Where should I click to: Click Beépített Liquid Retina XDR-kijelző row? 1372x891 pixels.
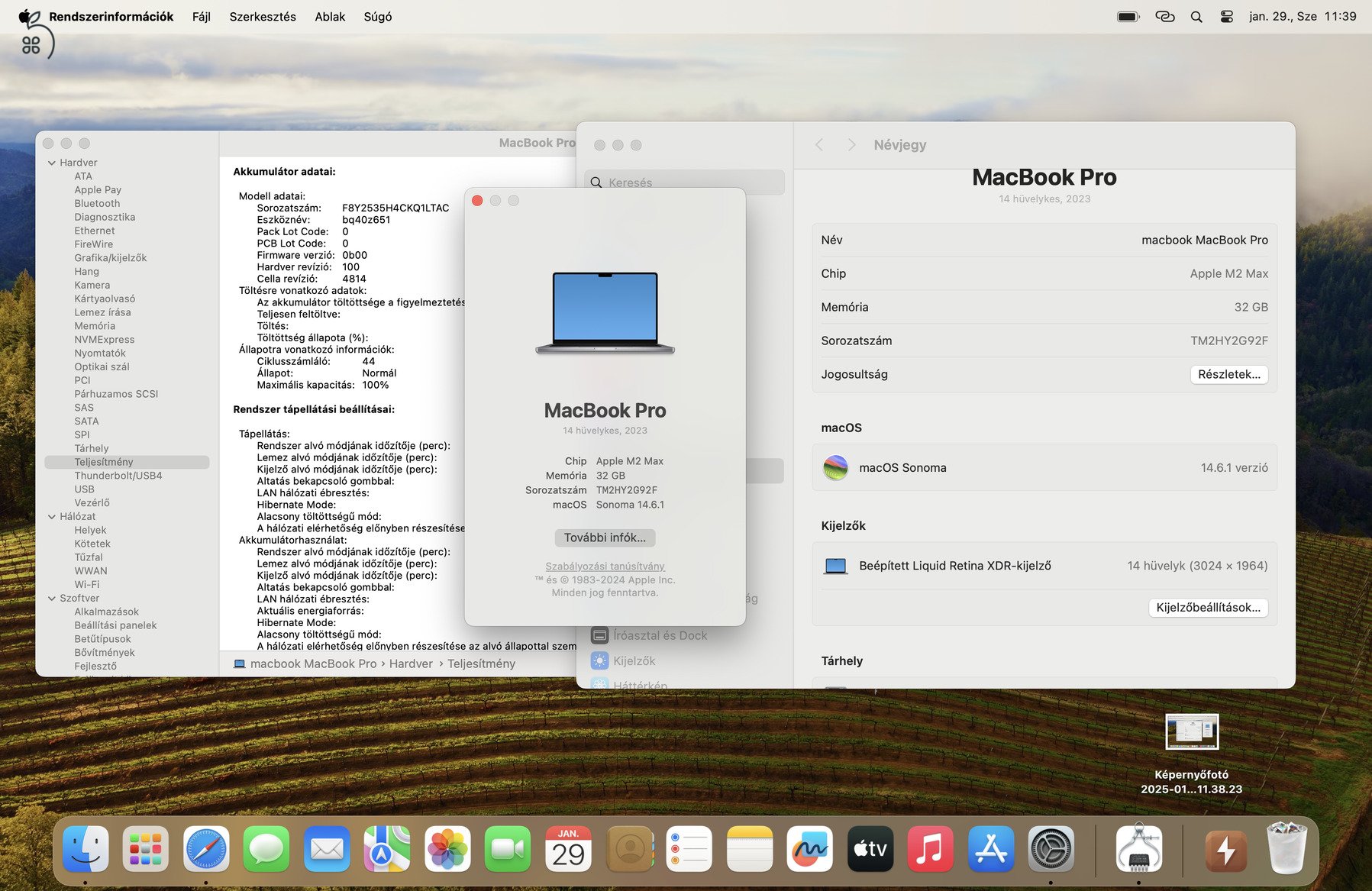click(1044, 566)
